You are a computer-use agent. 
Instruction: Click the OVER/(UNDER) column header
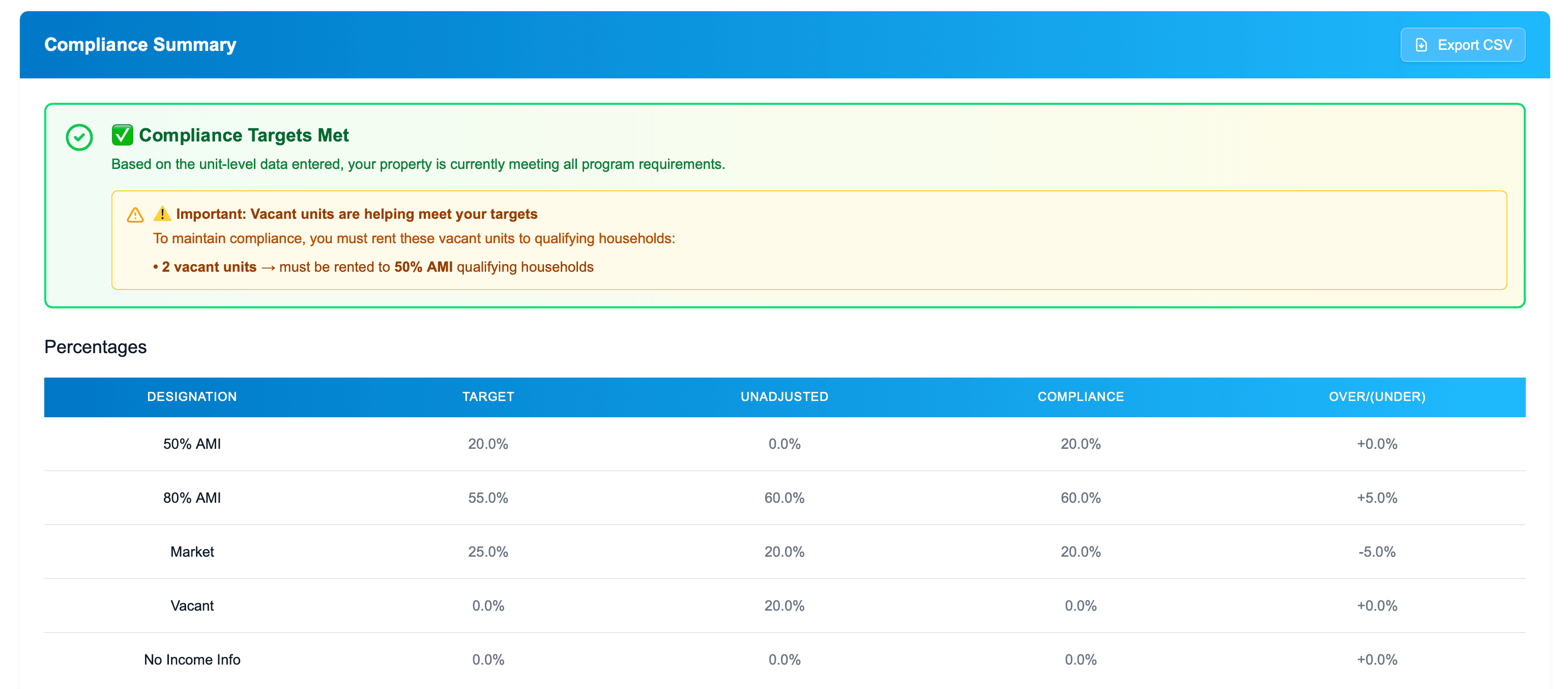(1377, 397)
